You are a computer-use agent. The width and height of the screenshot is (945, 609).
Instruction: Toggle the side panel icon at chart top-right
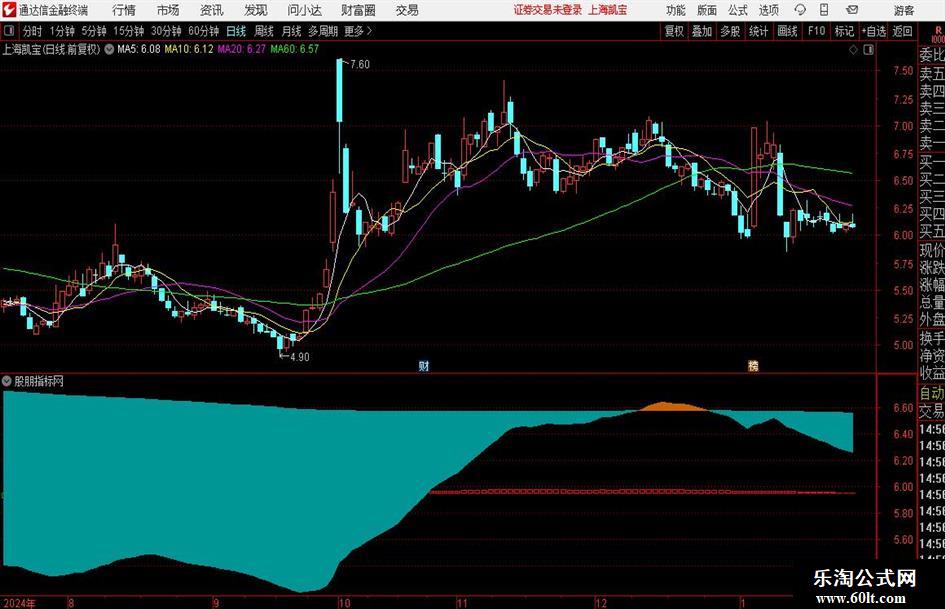(868, 50)
